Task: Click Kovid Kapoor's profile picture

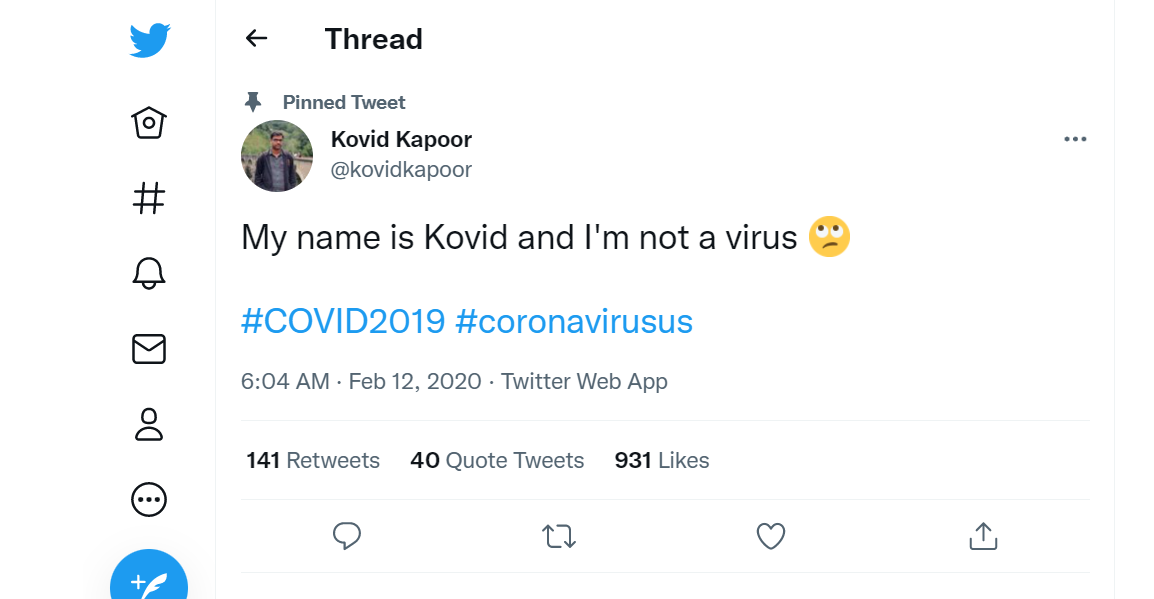Action: 277,156
